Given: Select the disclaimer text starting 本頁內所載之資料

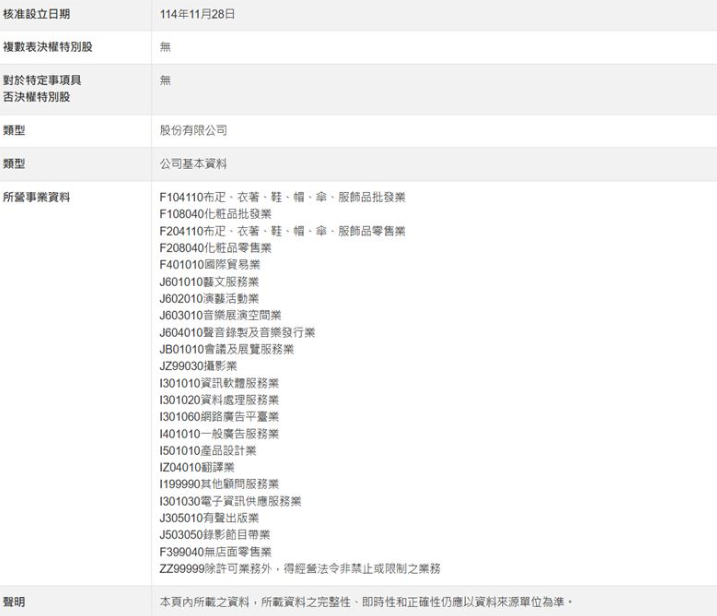Looking at the screenshot, I should 366,602.
